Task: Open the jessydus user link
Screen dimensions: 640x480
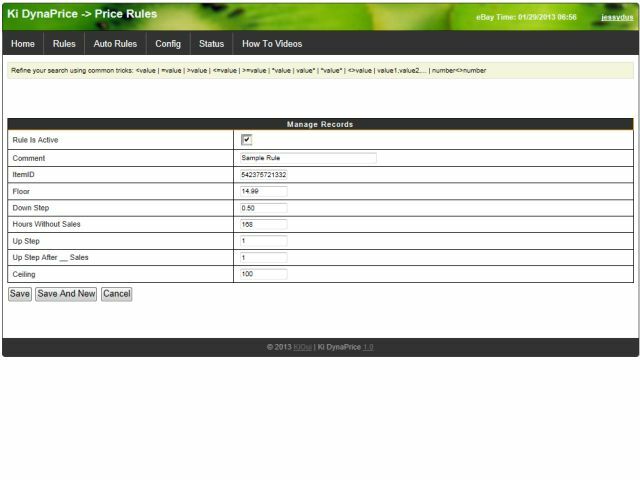Action: [x=617, y=17]
